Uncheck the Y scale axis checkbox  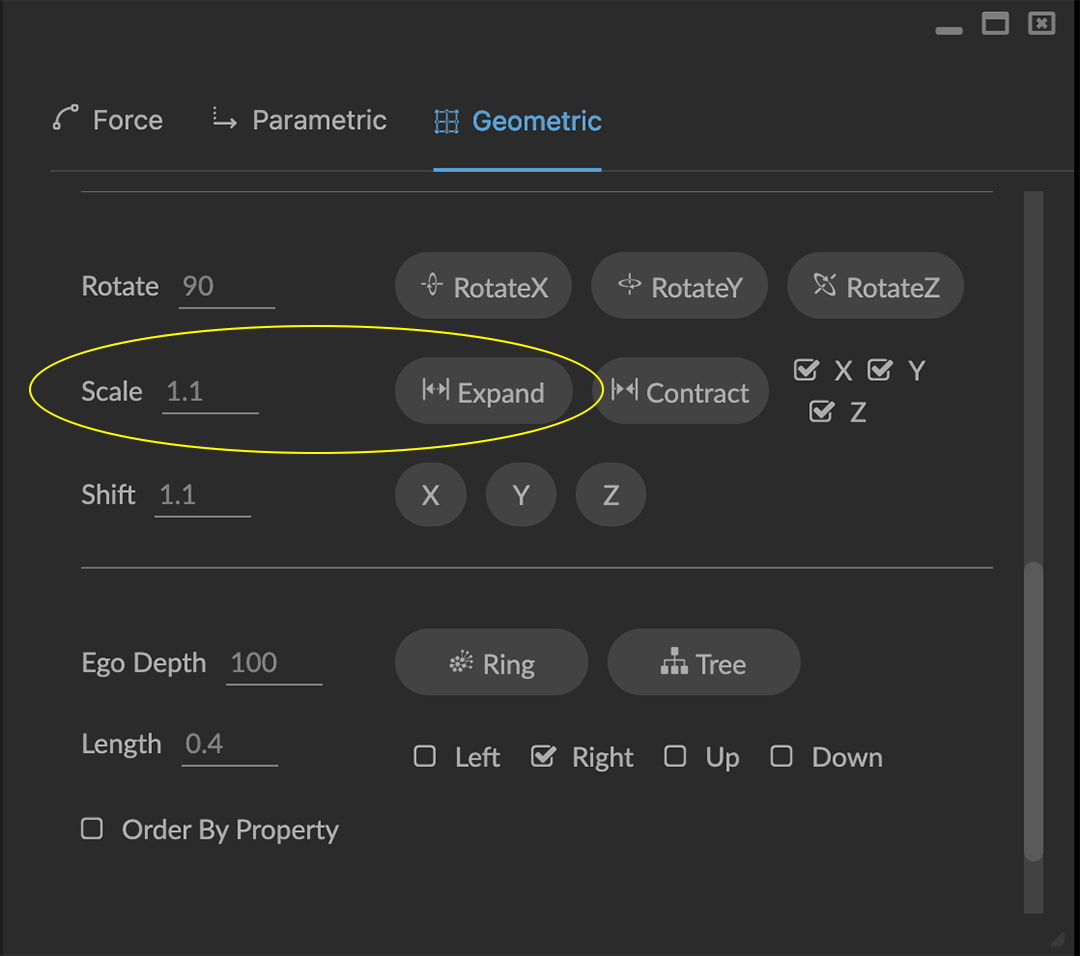(879, 370)
